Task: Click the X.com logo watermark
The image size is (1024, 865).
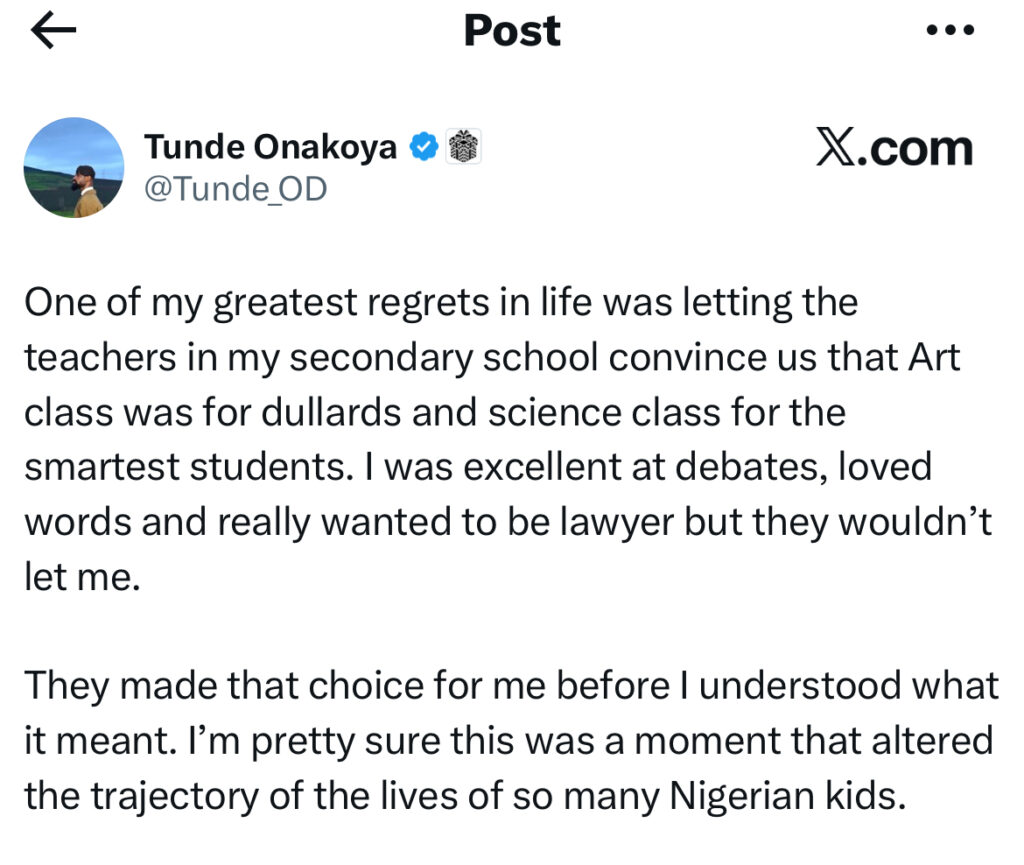Action: pos(895,145)
